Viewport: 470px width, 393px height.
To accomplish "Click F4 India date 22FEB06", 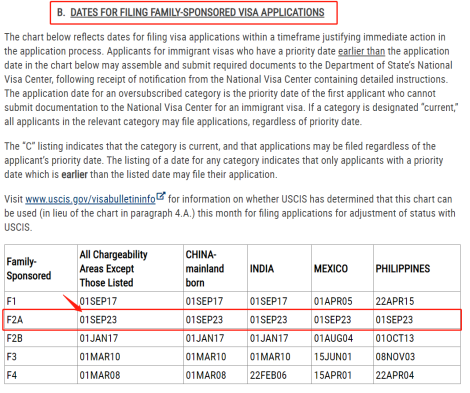I will coord(268,375).
